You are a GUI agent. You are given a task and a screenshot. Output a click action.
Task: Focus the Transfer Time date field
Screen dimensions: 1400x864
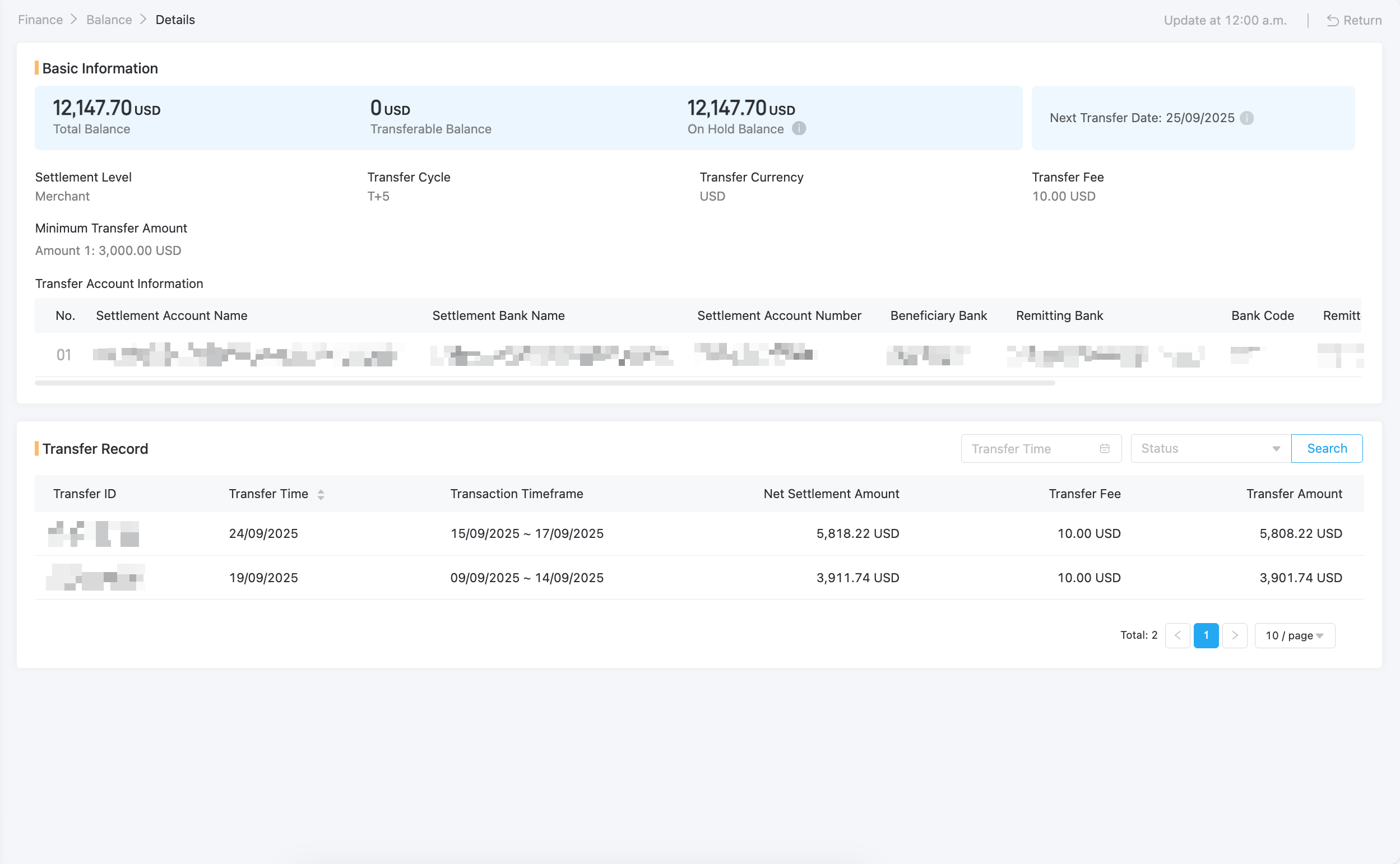tap(1028, 449)
